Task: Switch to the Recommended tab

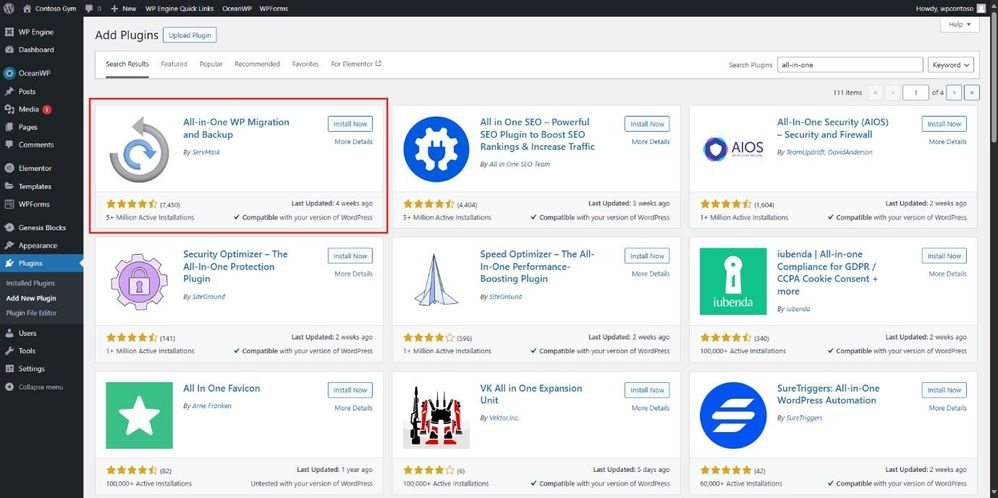Action: point(257,64)
